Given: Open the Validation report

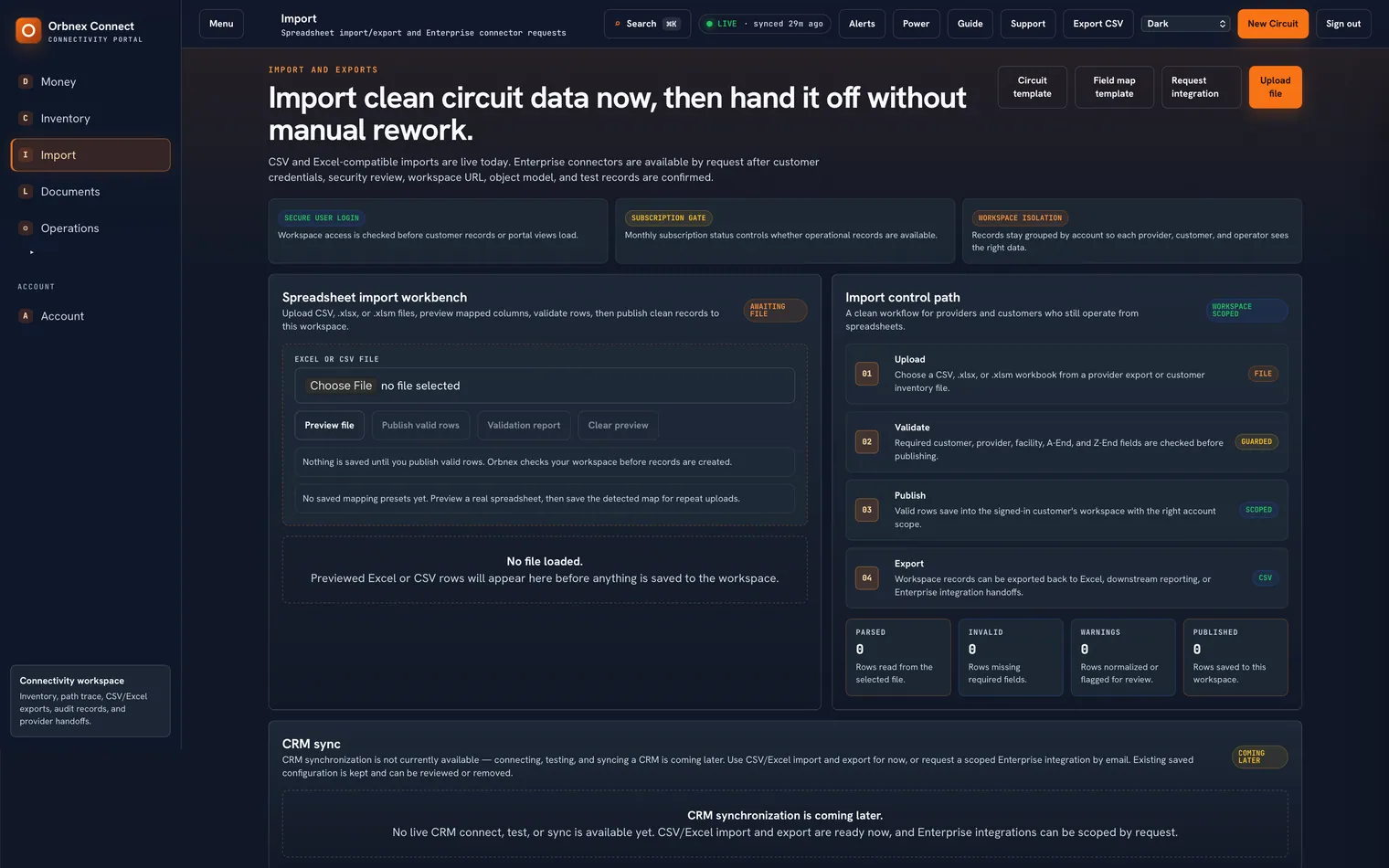Looking at the screenshot, I should click(x=525, y=425).
